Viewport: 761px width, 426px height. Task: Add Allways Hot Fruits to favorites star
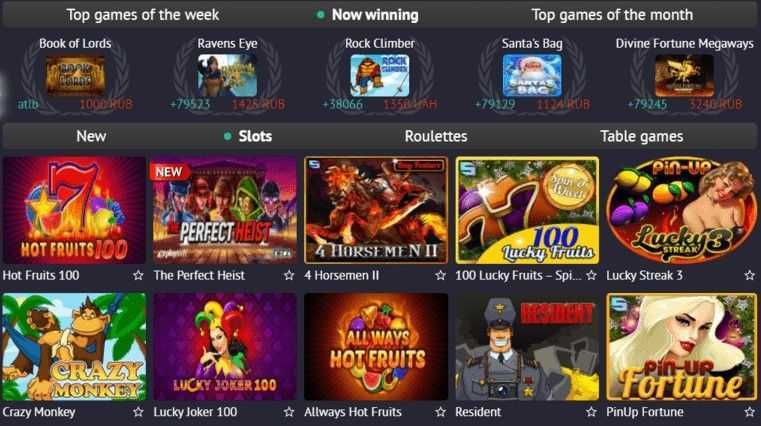click(440, 412)
